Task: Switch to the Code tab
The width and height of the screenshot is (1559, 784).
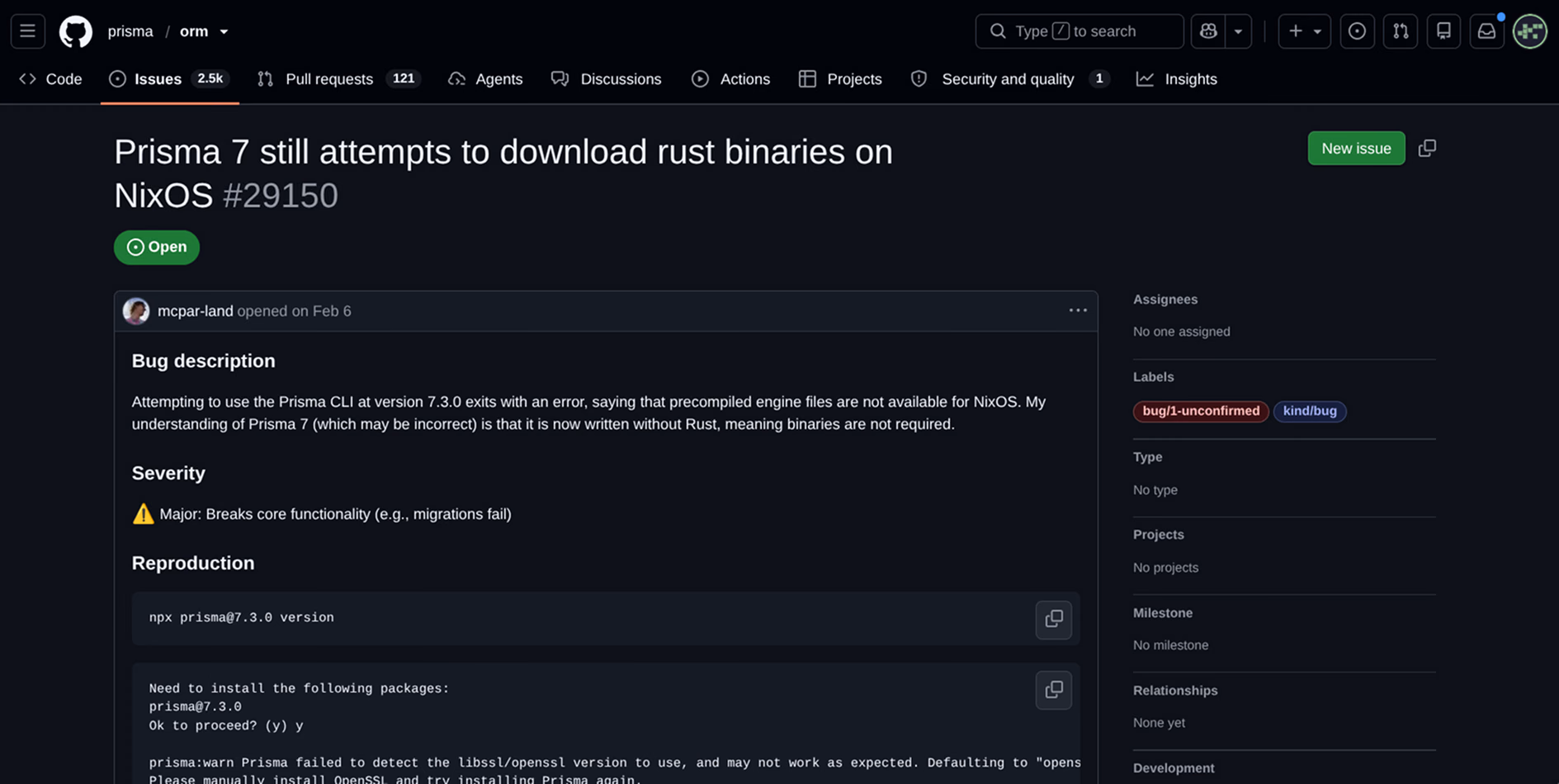Action: [x=51, y=79]
